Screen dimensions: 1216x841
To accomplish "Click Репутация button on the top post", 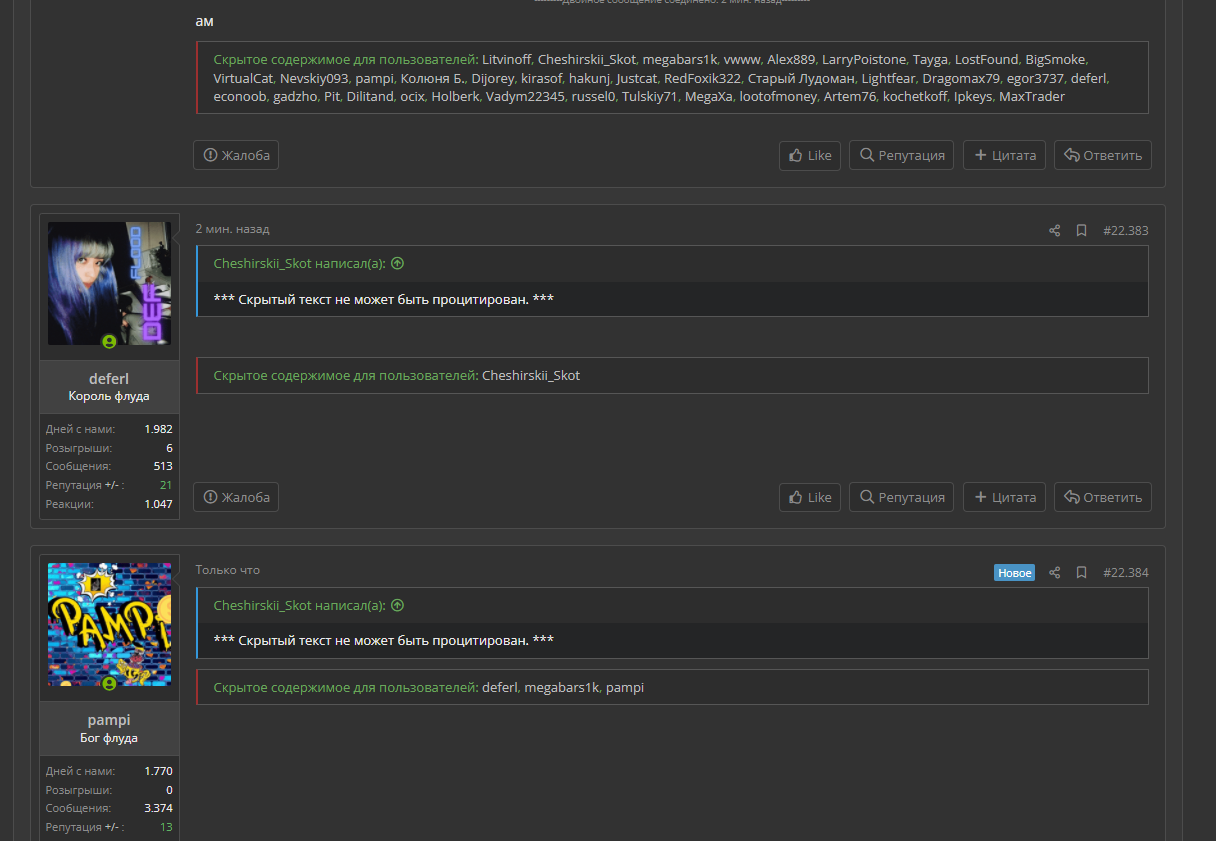I will (x=902, y=155).
